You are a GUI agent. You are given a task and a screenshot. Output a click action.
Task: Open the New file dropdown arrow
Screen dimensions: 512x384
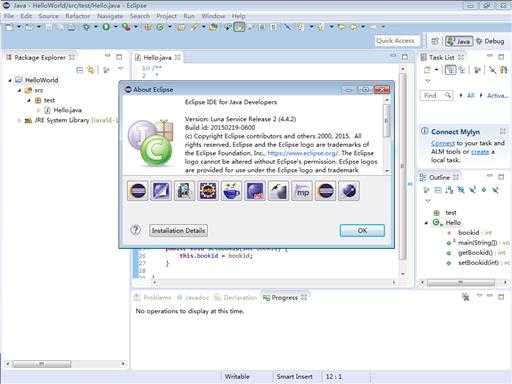(x=19, y=27)
